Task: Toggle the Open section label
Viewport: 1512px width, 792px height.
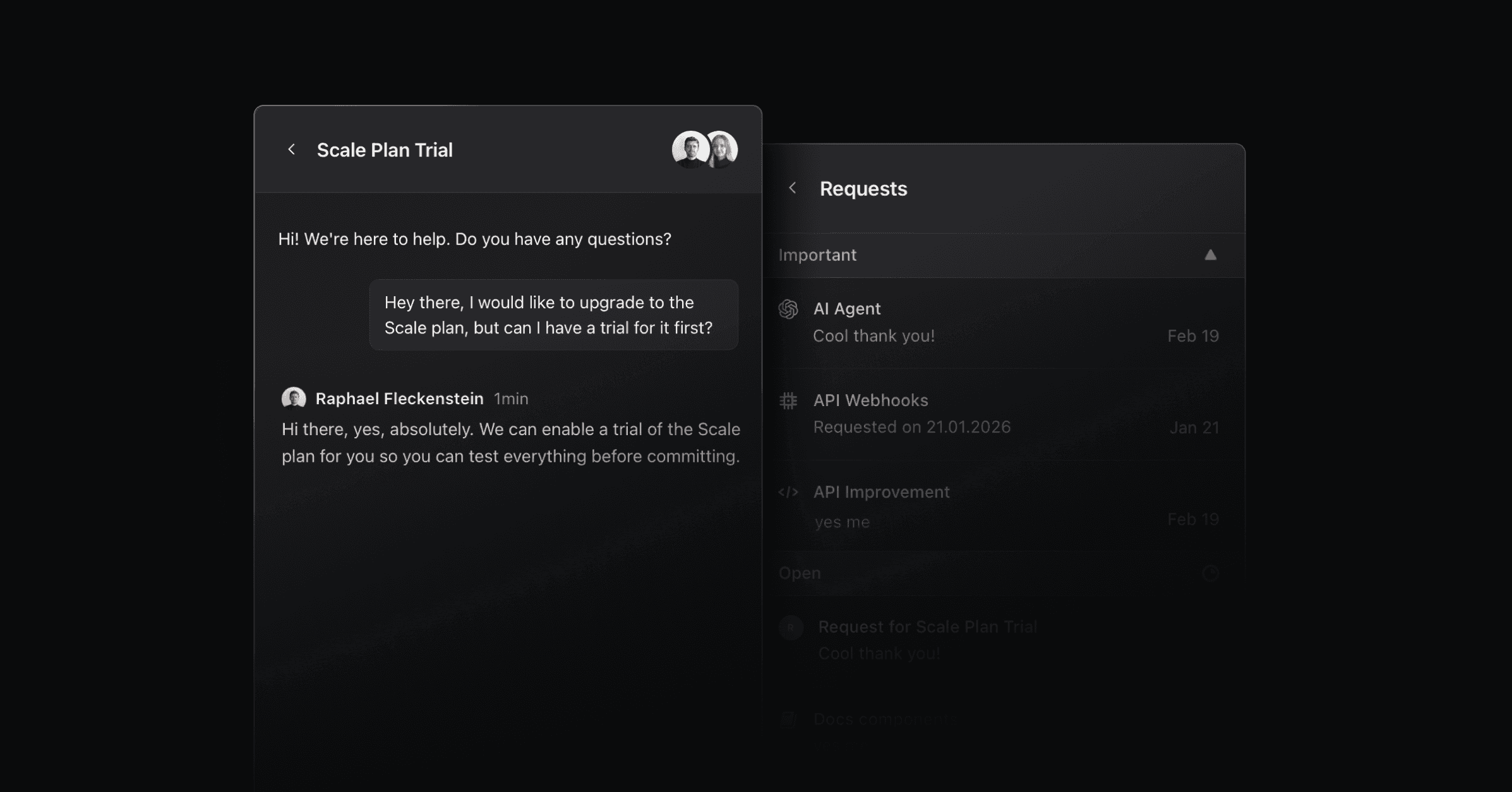Action: click(x=800, y=573)
